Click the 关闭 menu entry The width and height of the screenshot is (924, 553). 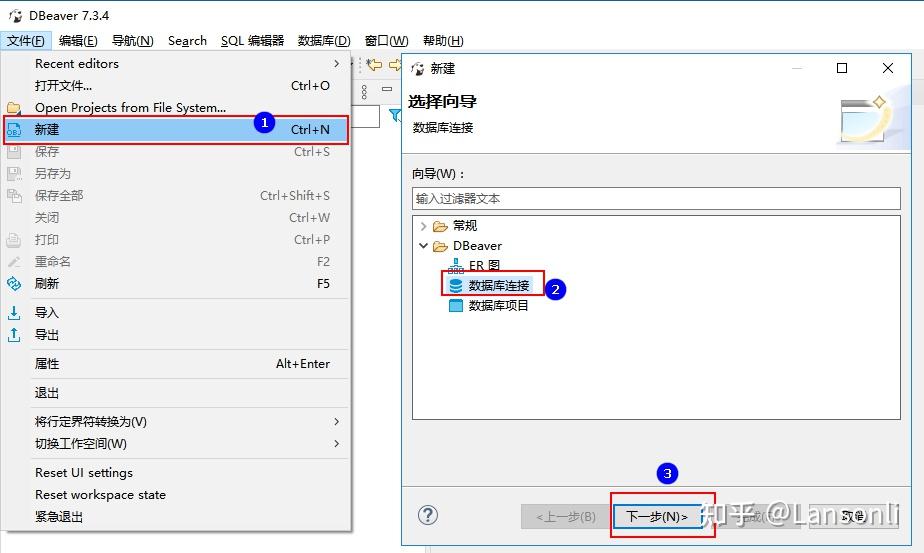point(176,218)
